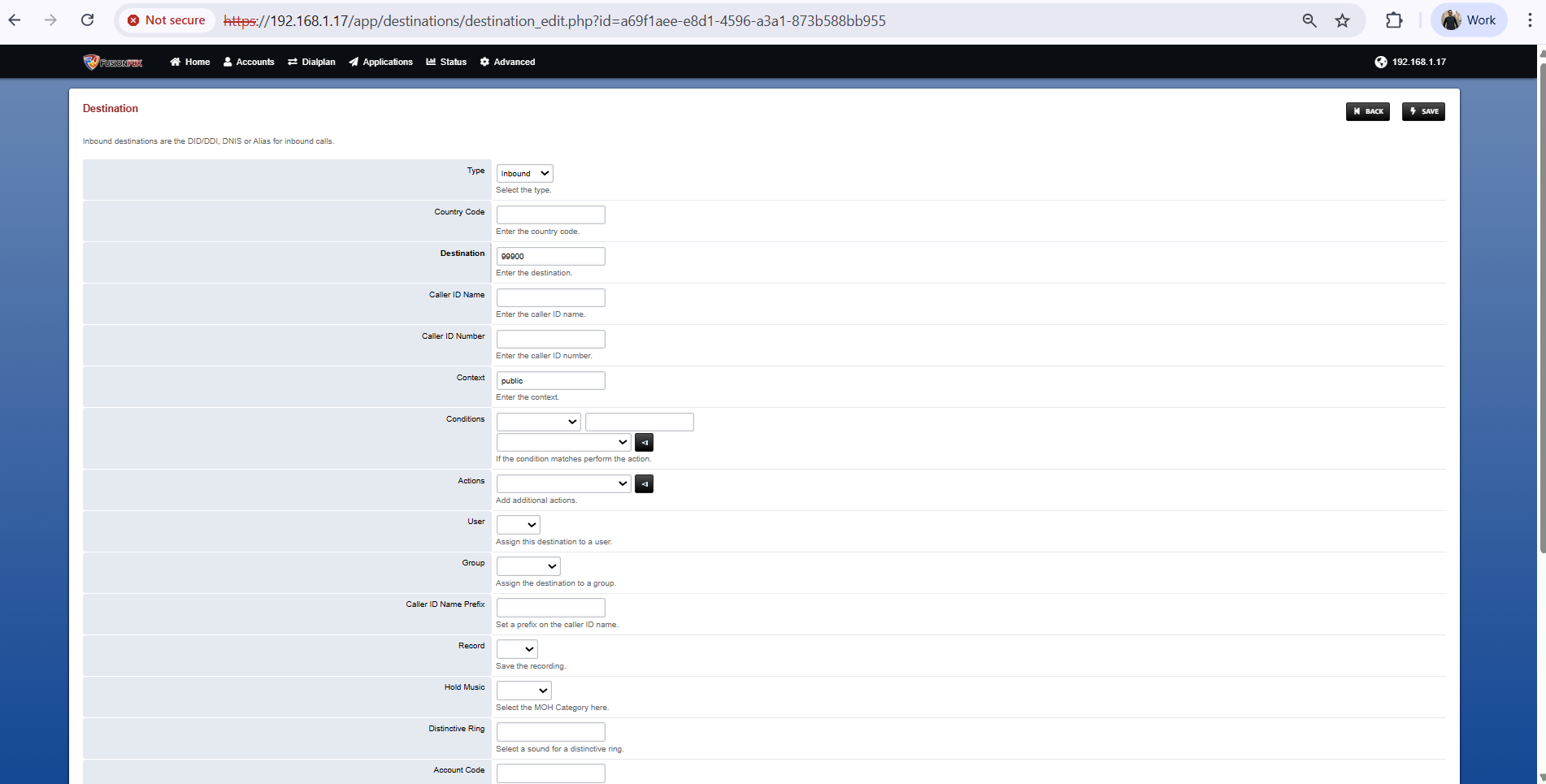Click into the Destination number field

pyautogui.click(x=550, y=257)
